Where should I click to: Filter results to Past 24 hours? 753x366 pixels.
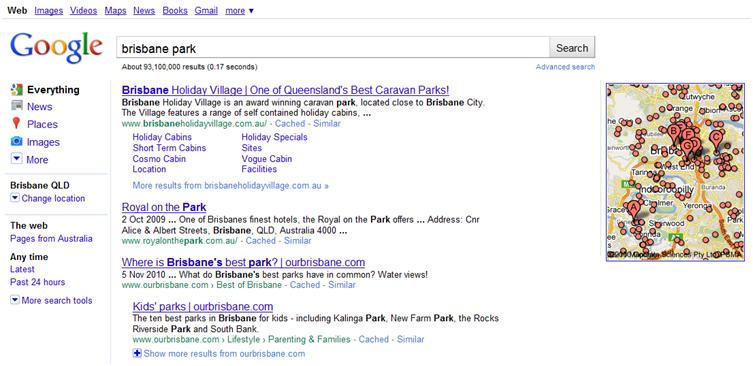(37, 282)
